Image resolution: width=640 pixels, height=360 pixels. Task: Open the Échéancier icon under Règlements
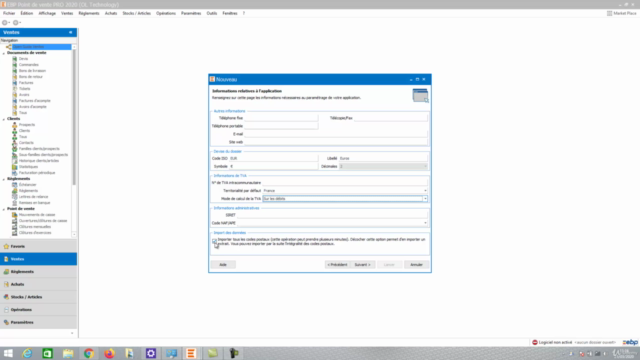[x=15, y=184]
